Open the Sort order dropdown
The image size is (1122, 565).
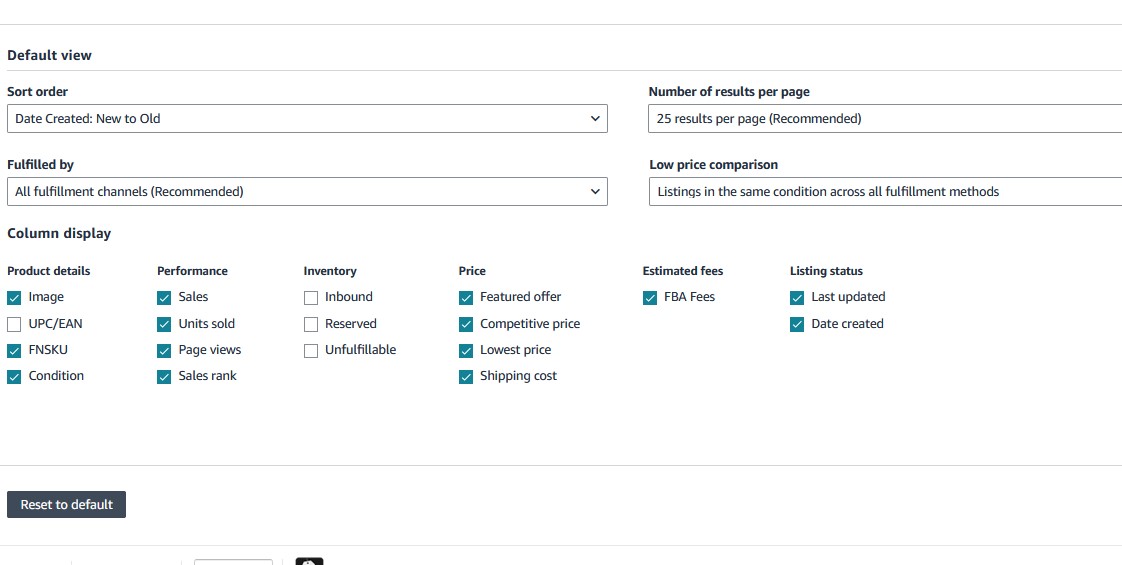(x=307, y=119)
